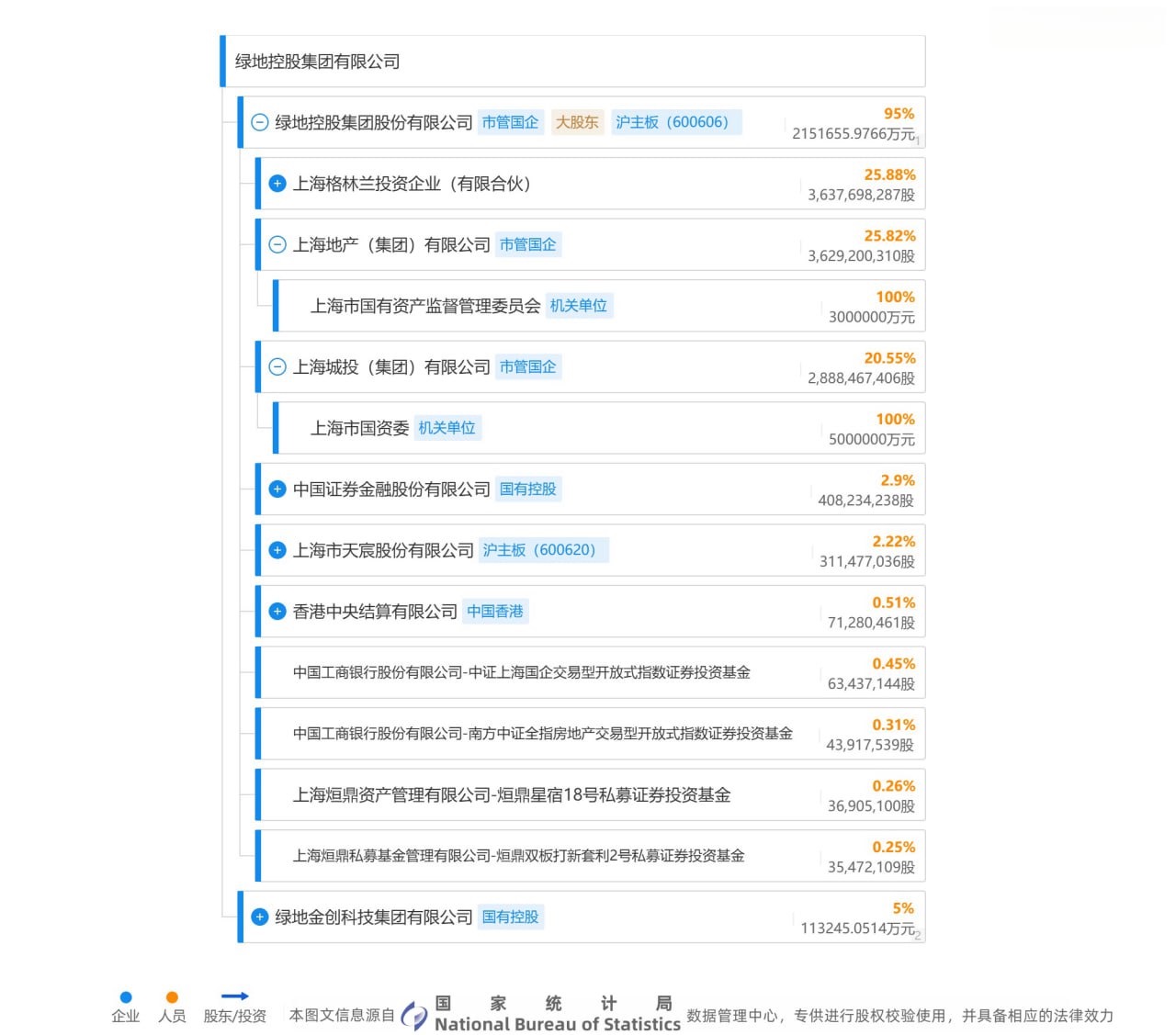Expand 香港中央结算有限公司 node

click(x=277, y=611)
